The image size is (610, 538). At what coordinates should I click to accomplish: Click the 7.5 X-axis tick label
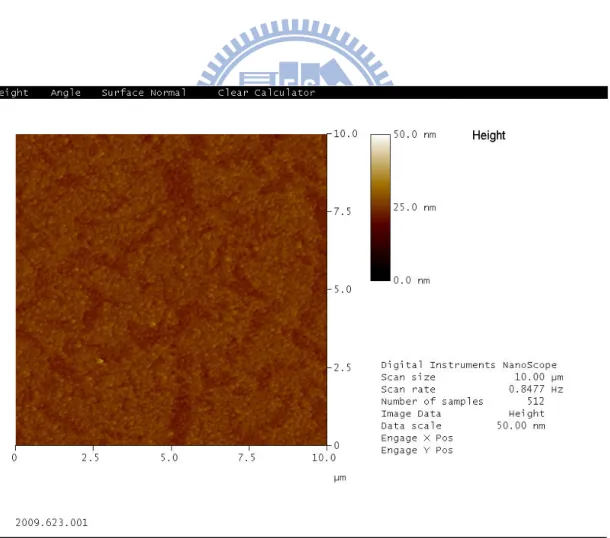tap(247, 458)
